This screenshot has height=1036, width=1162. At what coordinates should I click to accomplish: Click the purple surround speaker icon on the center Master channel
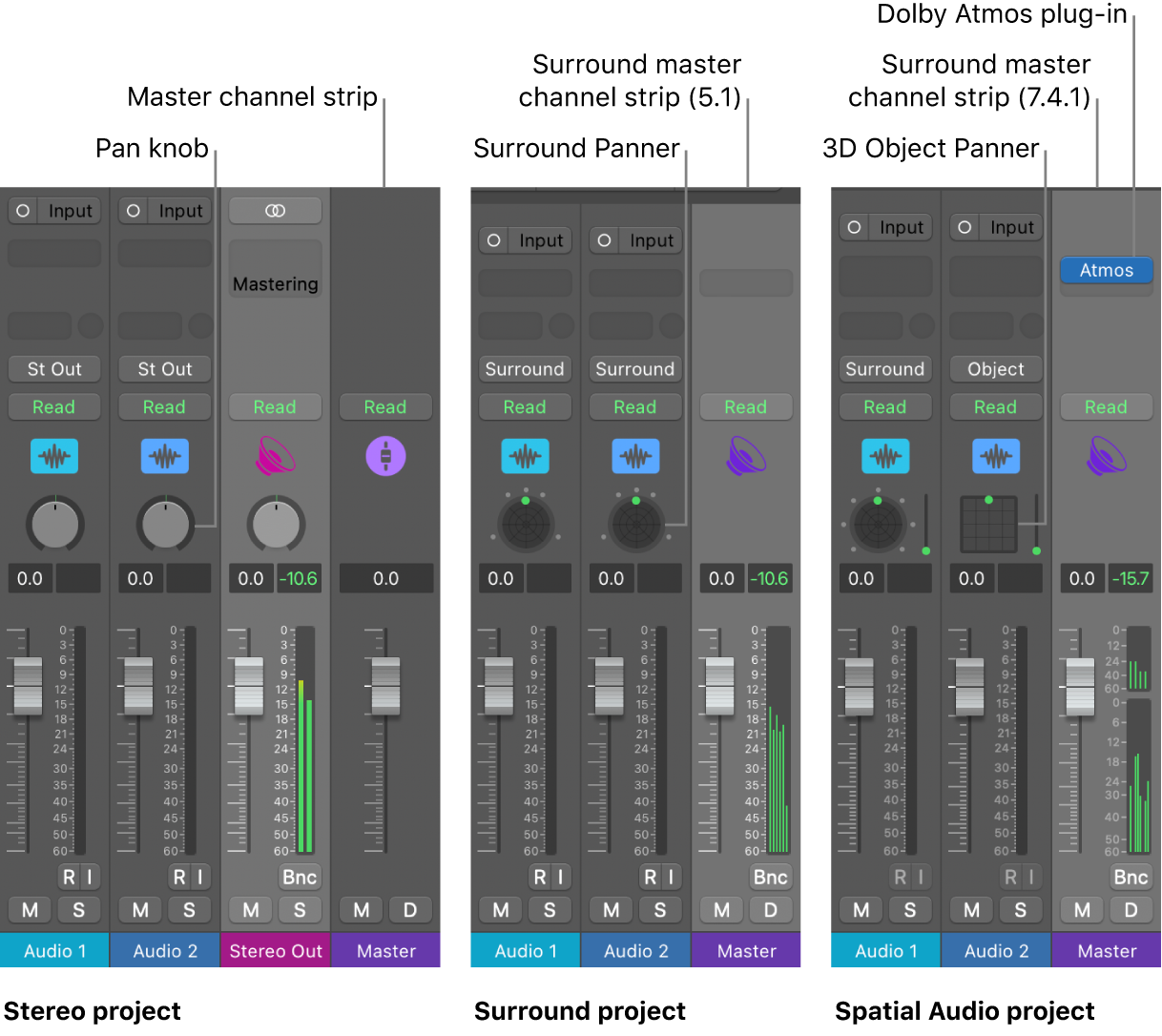[746, 456]
